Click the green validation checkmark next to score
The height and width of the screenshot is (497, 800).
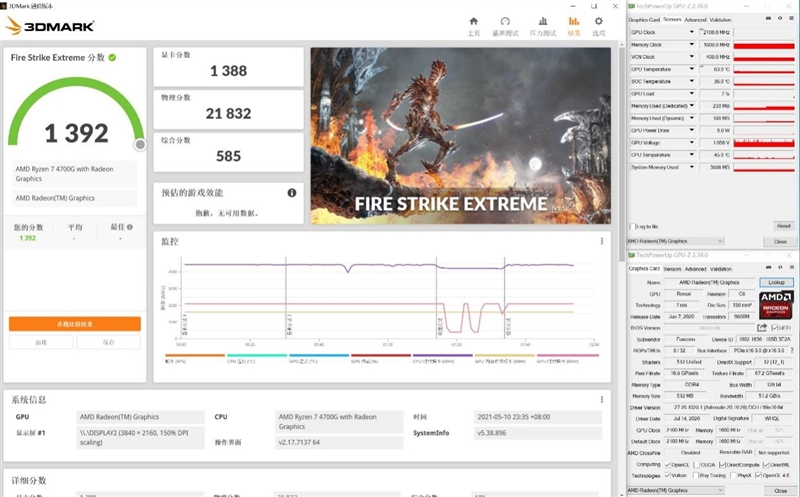113,58
